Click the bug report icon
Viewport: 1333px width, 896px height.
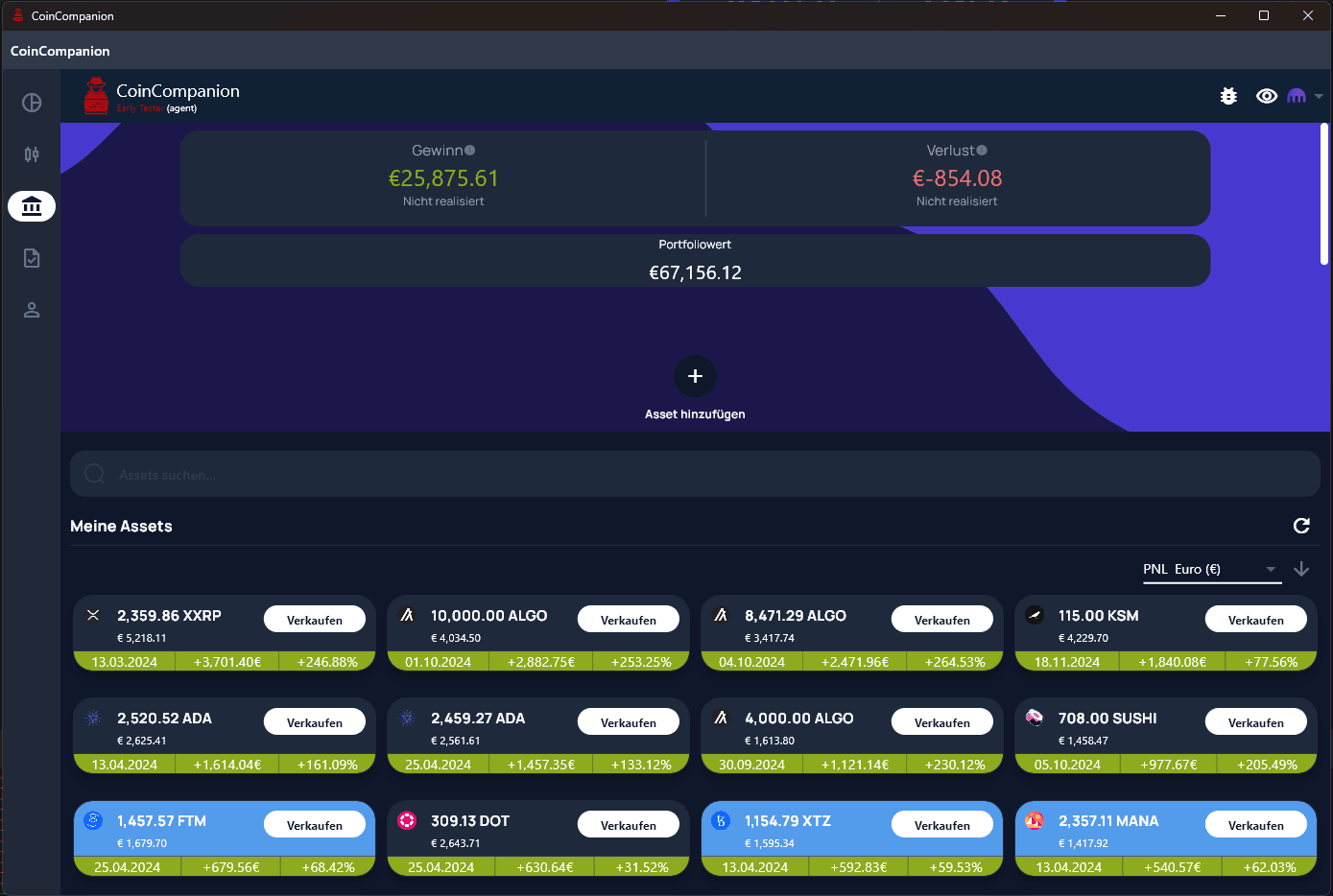point(1228,96)
